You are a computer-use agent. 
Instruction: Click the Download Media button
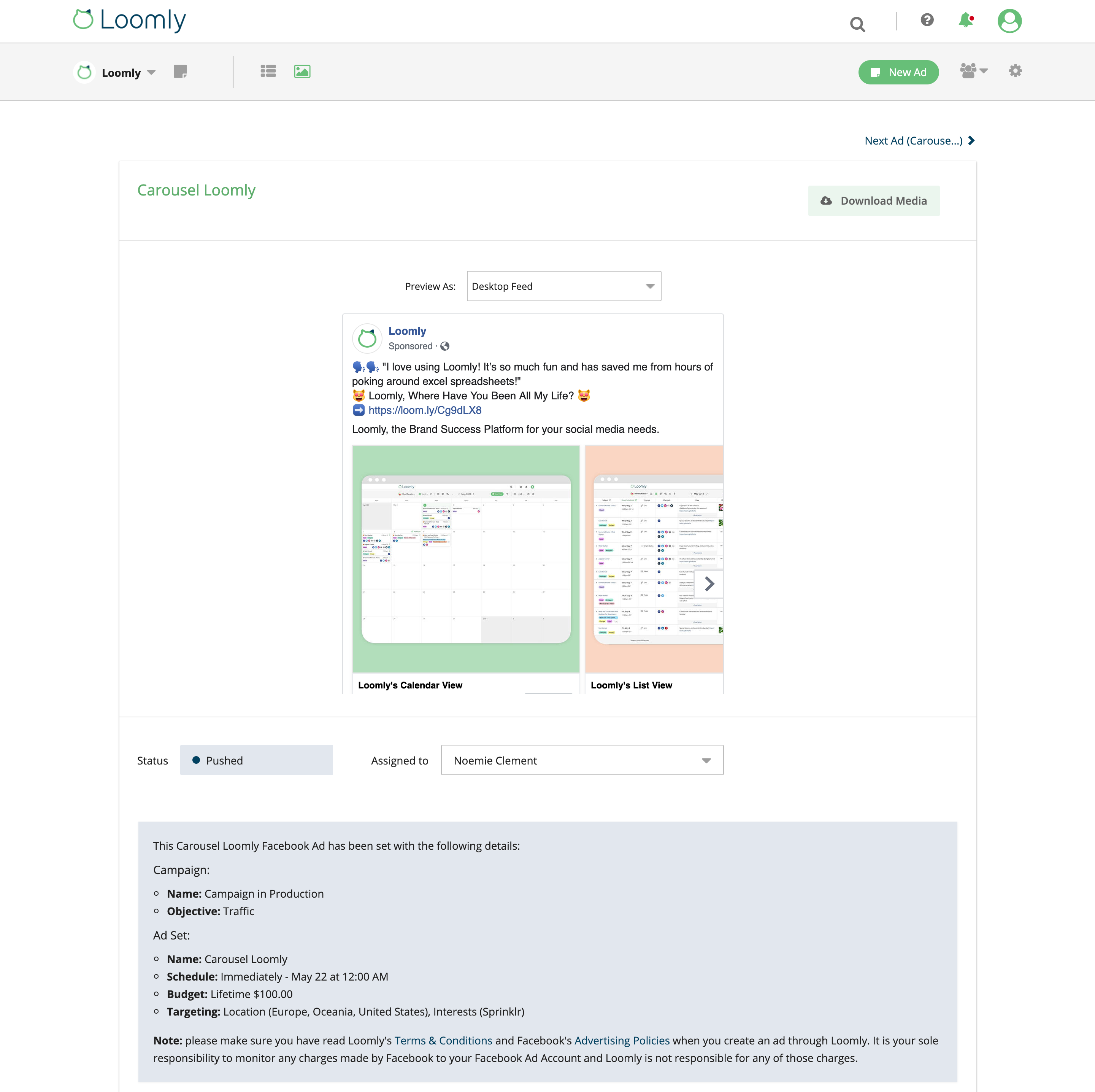(873, 200)
